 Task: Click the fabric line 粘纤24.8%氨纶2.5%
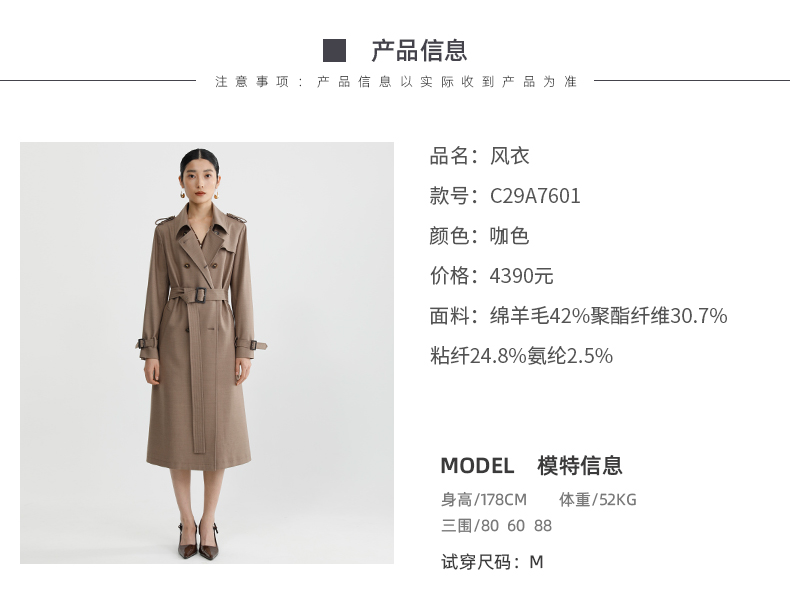tap(521, 356)
